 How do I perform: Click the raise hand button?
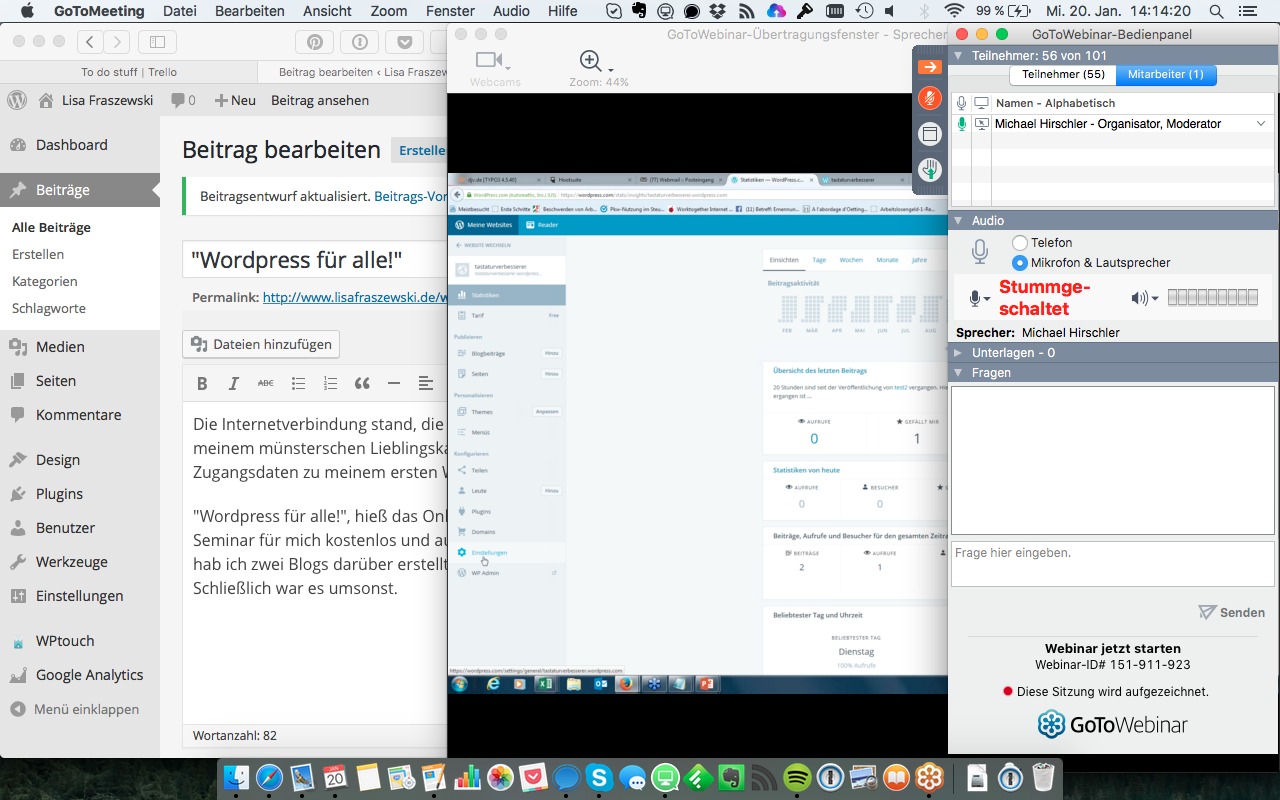(x=929, y=170)
